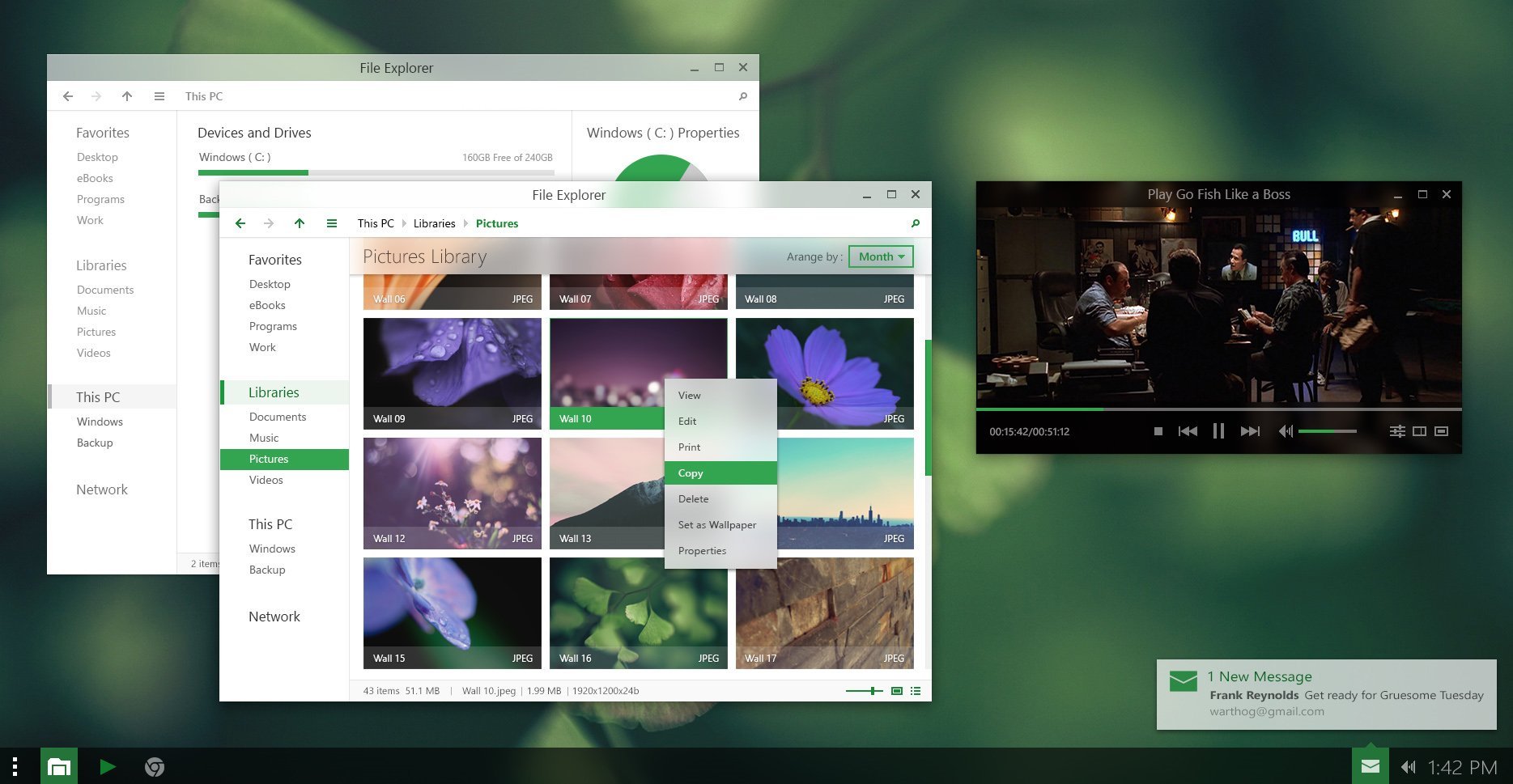Open the equalizer settings icon in media player
The height and width of the screenshot is (784, 1513).
point(1397,431)
